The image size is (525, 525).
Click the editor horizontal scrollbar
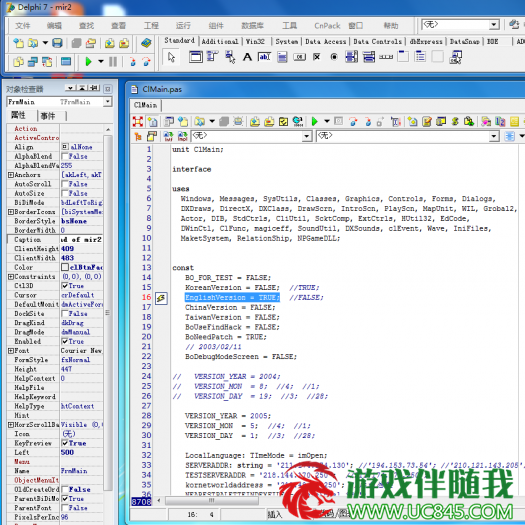(212, 501)
